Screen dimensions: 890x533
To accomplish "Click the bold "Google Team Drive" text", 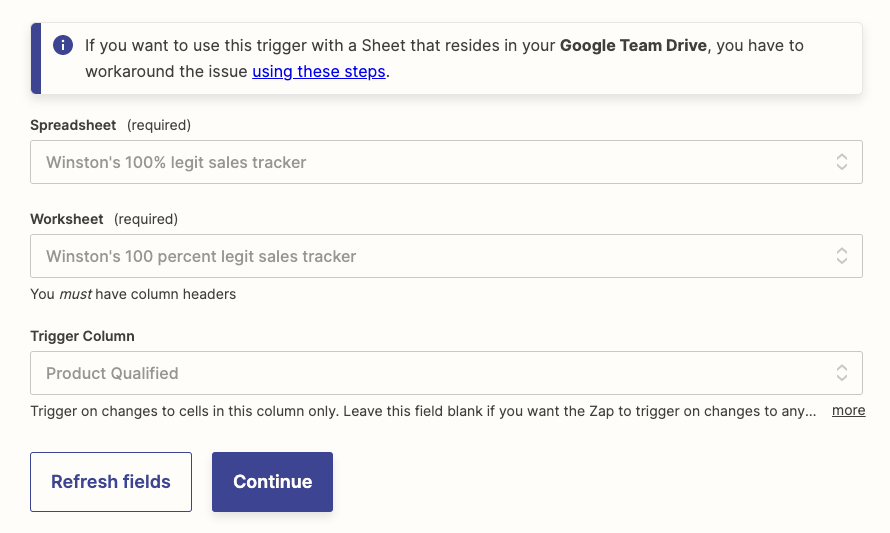I will (633, 45).
